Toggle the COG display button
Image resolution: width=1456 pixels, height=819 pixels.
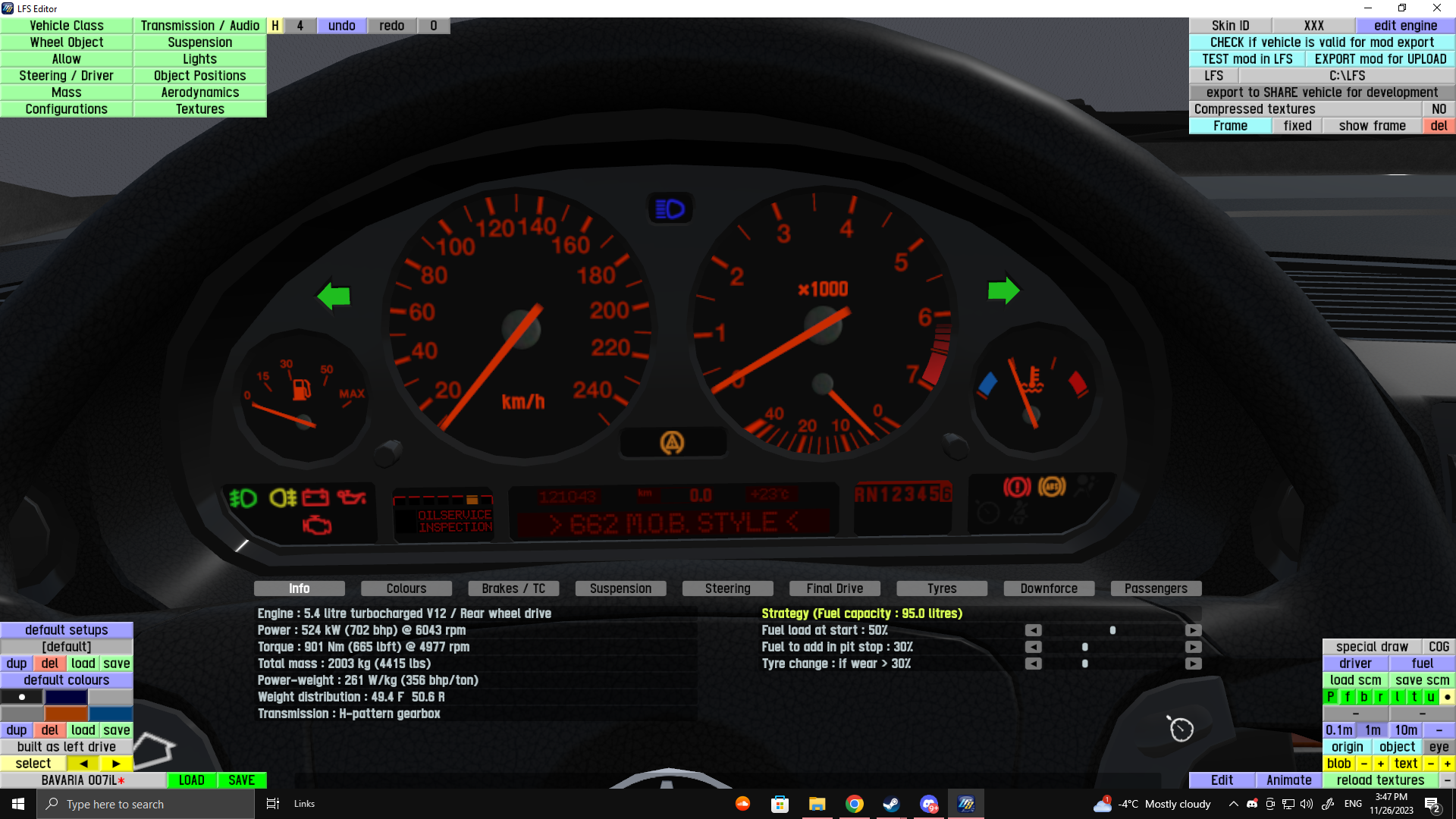(x=1439, y=647)
